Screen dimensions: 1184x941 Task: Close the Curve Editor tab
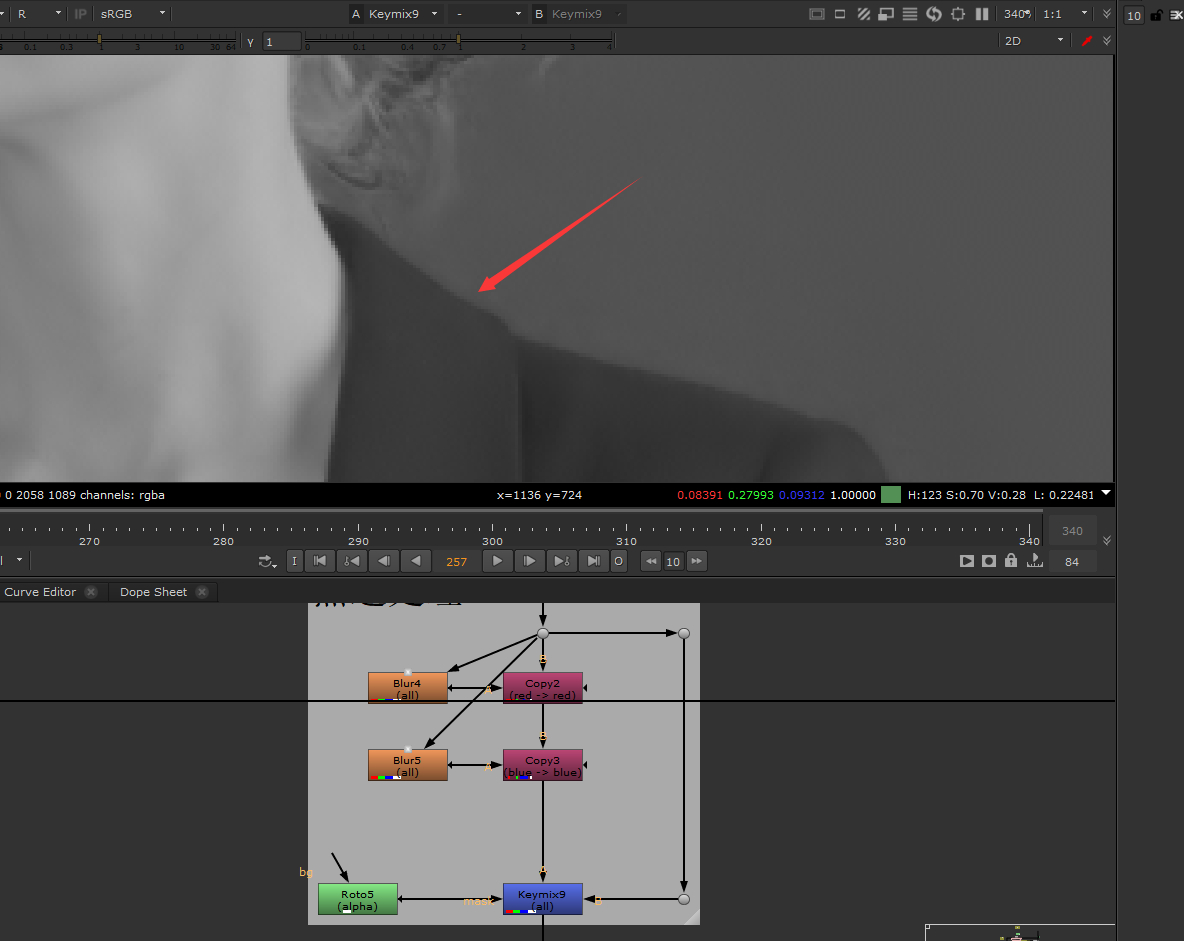91,592
